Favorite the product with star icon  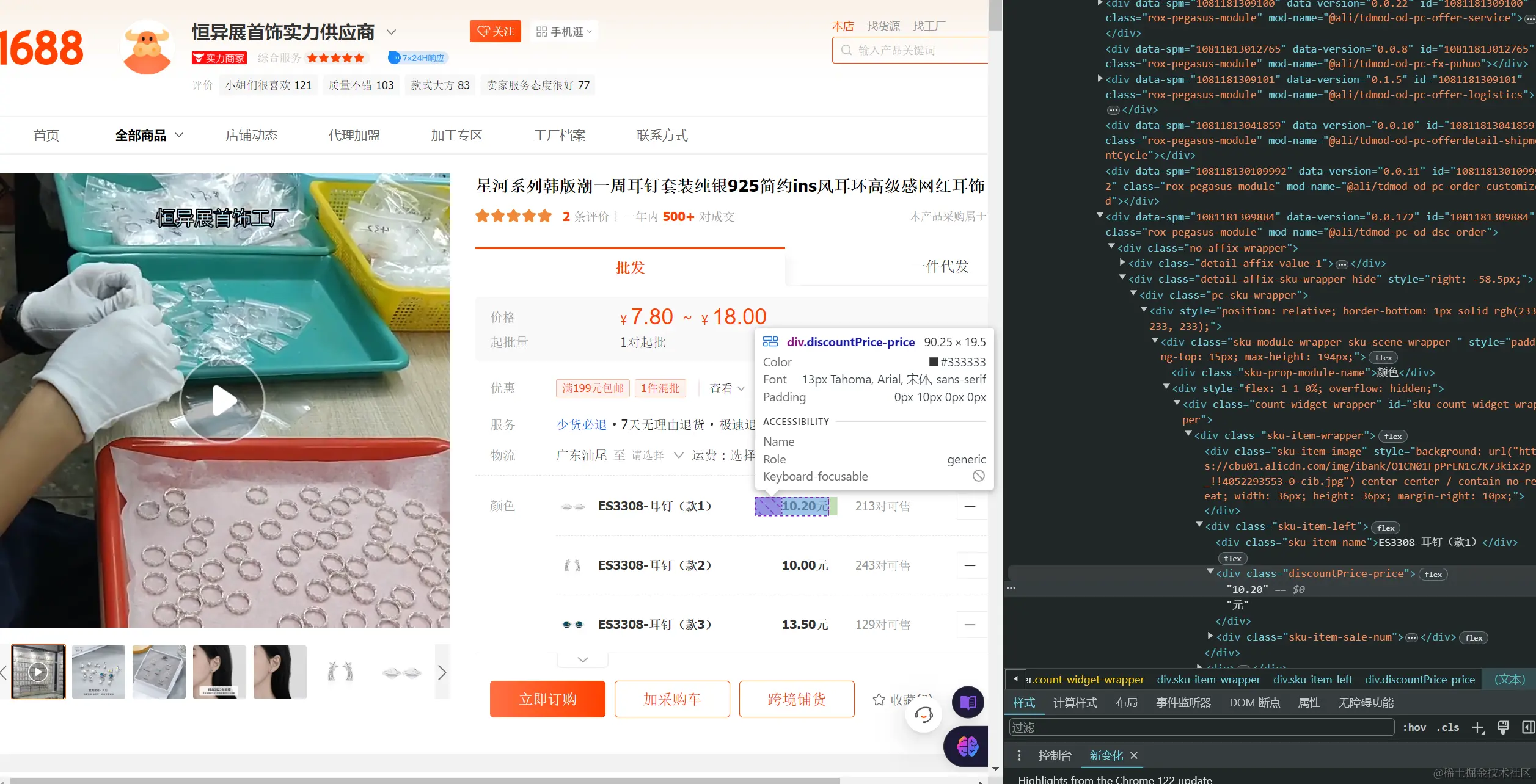(879, 700)
